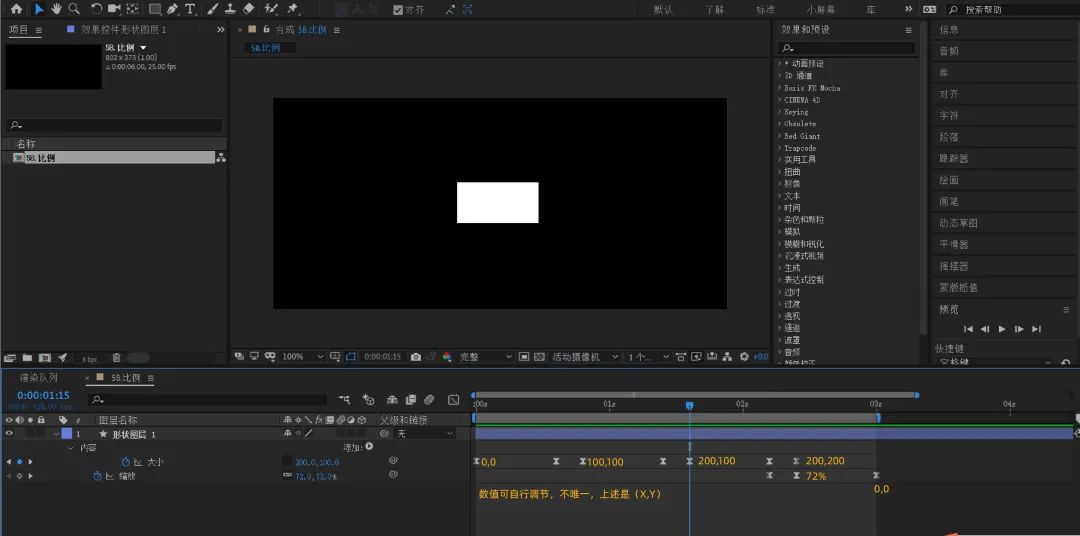The width and height of the screenshot is (1080, 536).
Task: Enable frame blending in the timeline header
Action: coord(411,399)
